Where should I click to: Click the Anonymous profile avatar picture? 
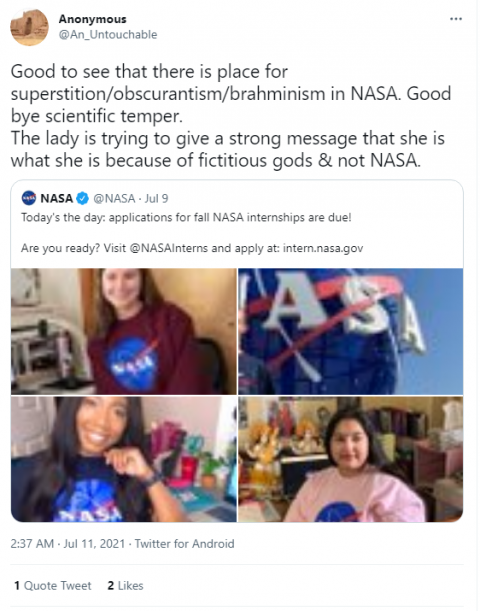point(30,27)
